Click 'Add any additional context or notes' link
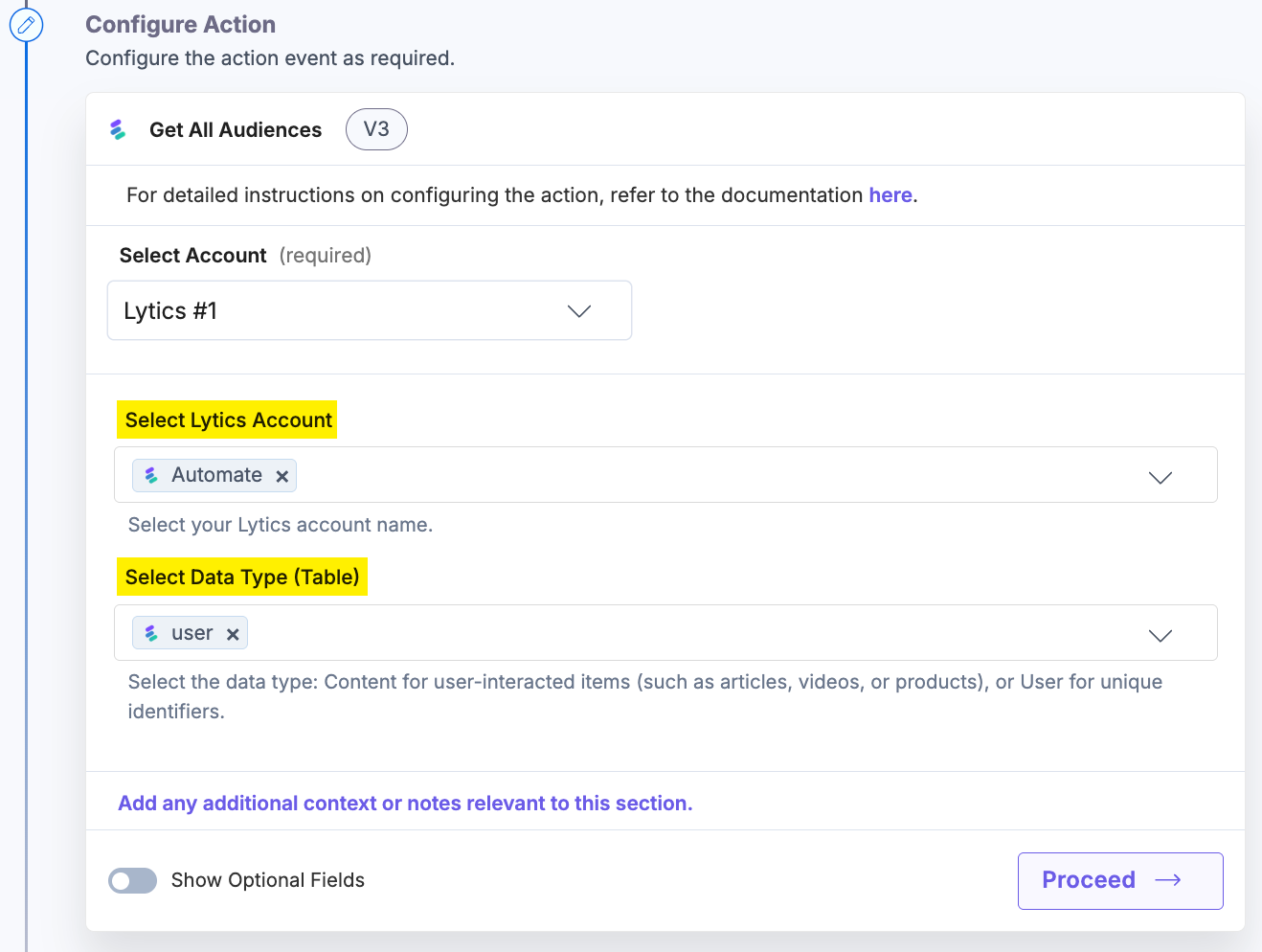The image size is (1262, 952). [x=405, y=804]
